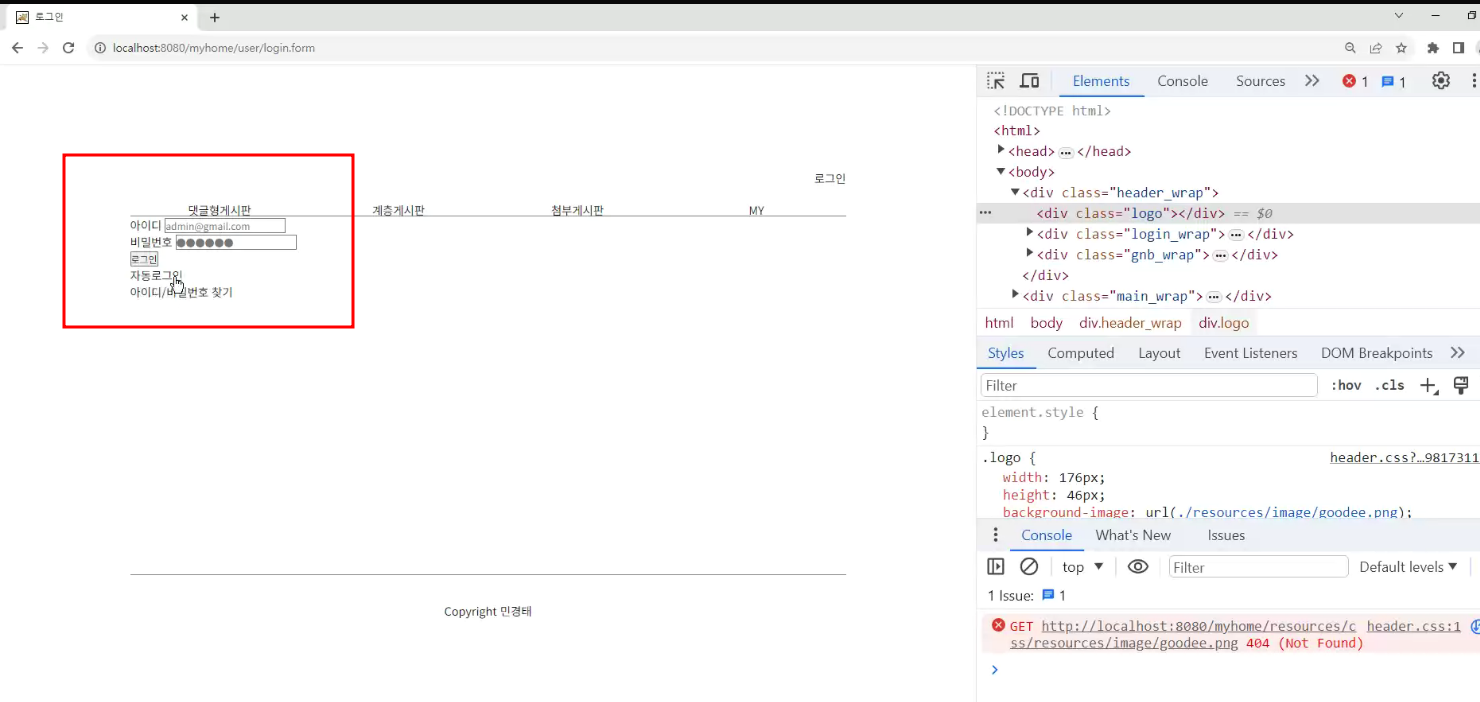Image resolution: width=1480 pixels, height=702 pixels.
Task: Open the Computed styles tab
Action: pos(1081,353)
